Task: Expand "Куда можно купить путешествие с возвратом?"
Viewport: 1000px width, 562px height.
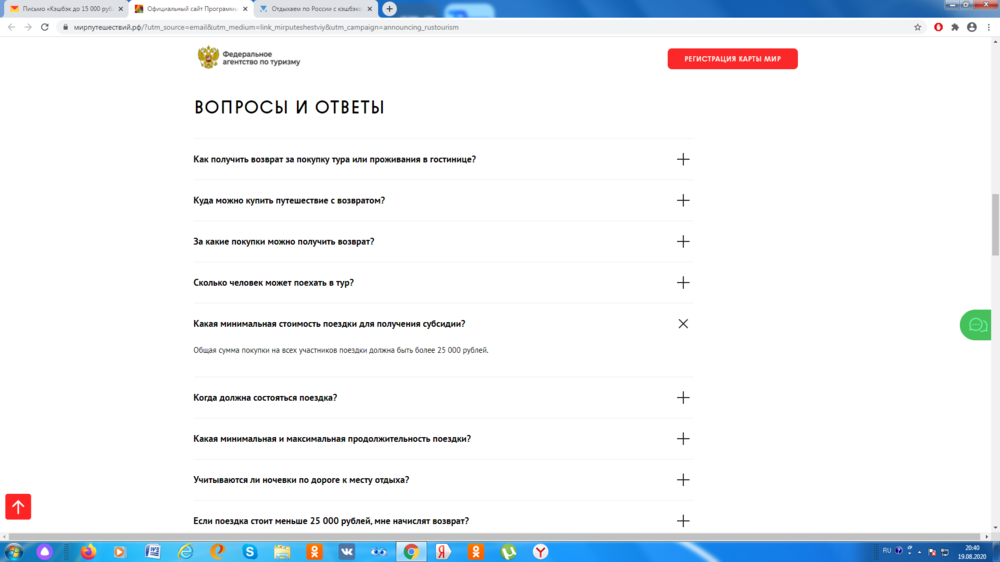Action: point(683,200)
